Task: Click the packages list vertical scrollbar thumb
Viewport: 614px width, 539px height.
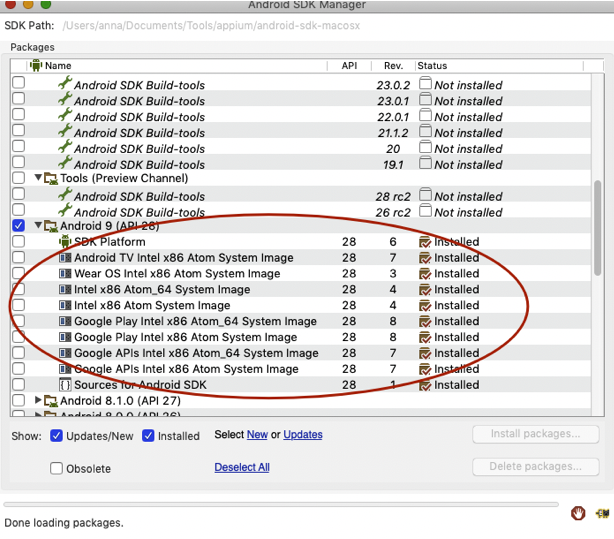Action: [x=597, y=228]
